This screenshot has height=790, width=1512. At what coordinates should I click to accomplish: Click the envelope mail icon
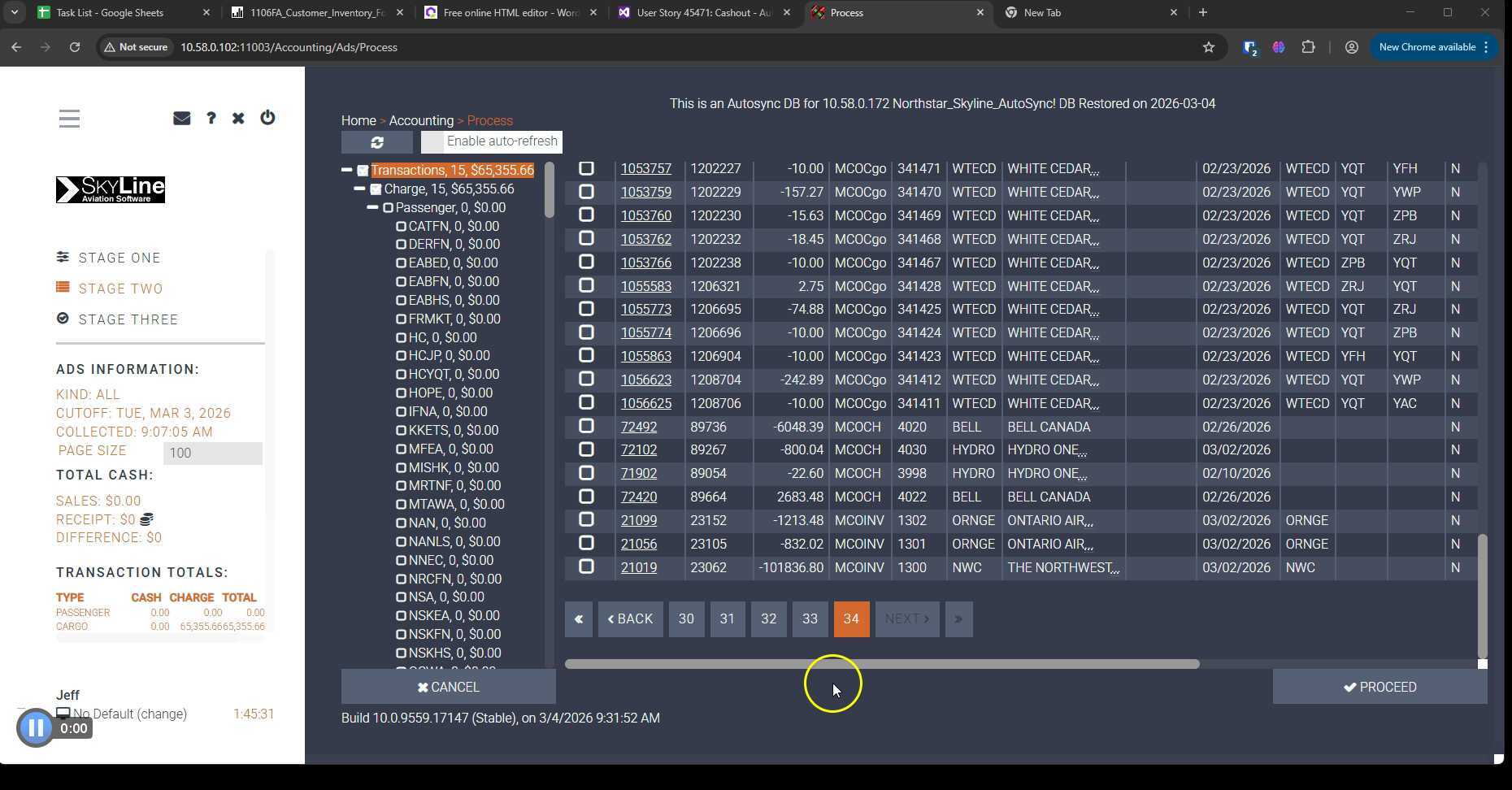pyautogui.click(x=181, y=119)
